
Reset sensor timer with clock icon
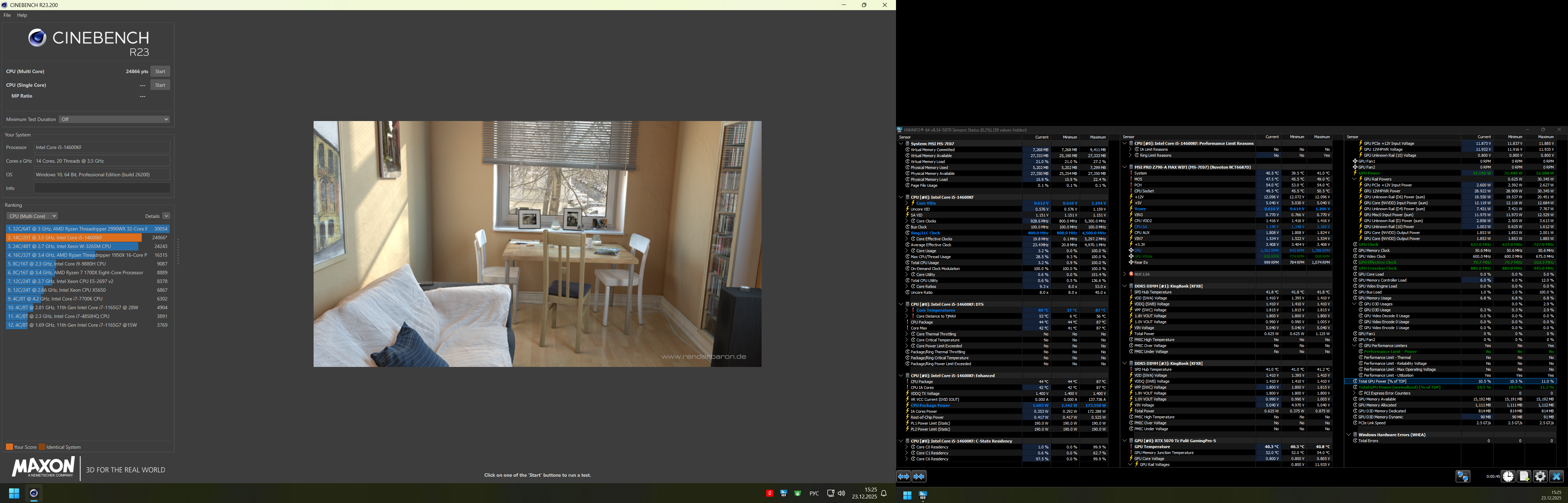pos(1508,477)
